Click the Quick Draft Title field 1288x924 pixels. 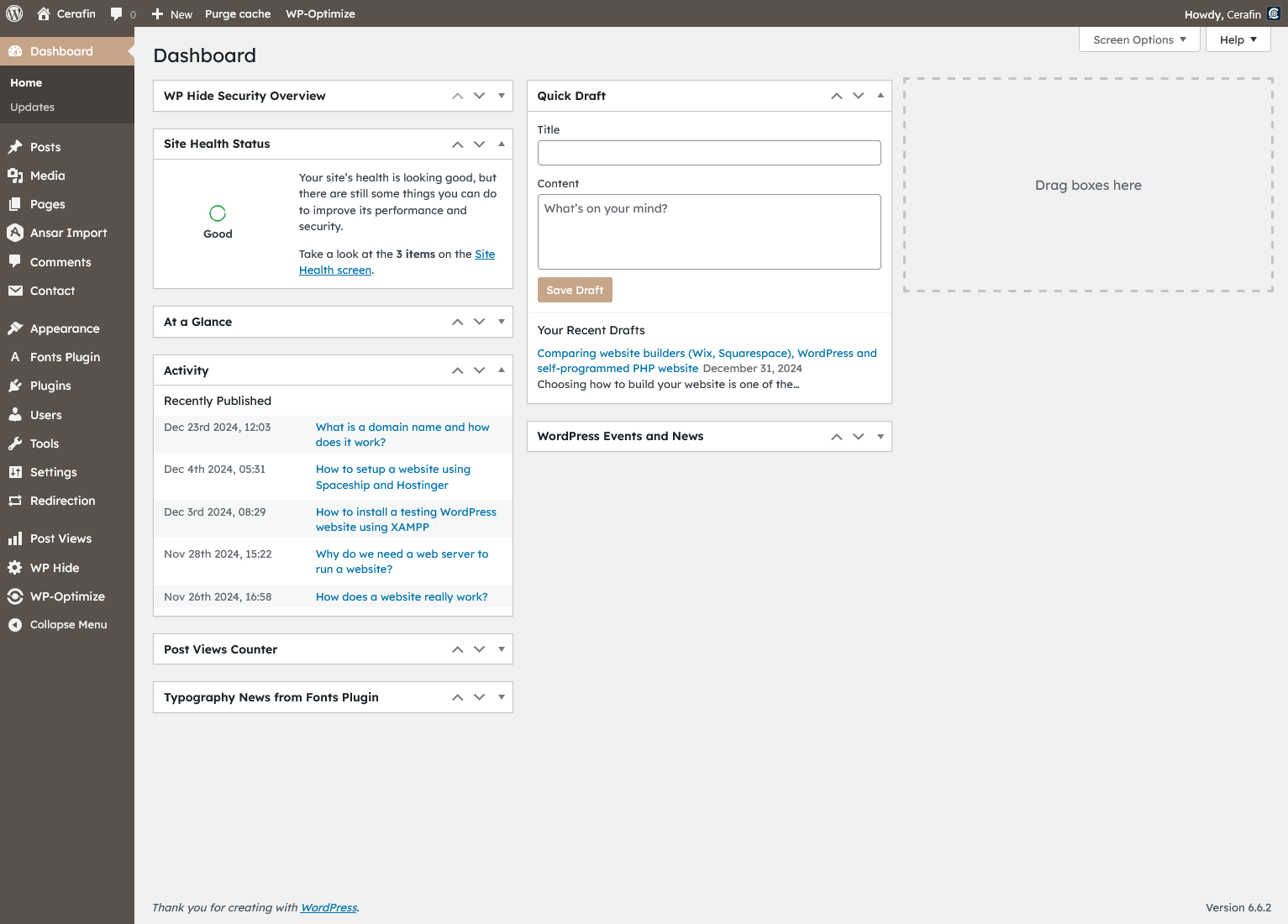709,153
